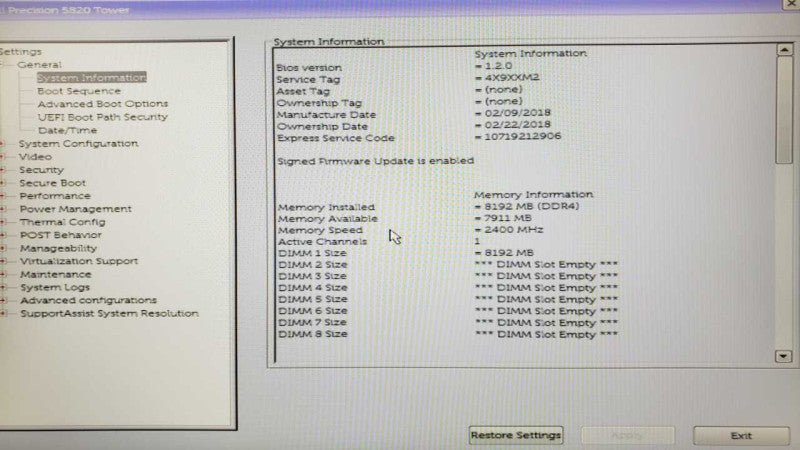
Task: Click 'Signed Firmware Update is enabled' text
Action: (376, 161)
